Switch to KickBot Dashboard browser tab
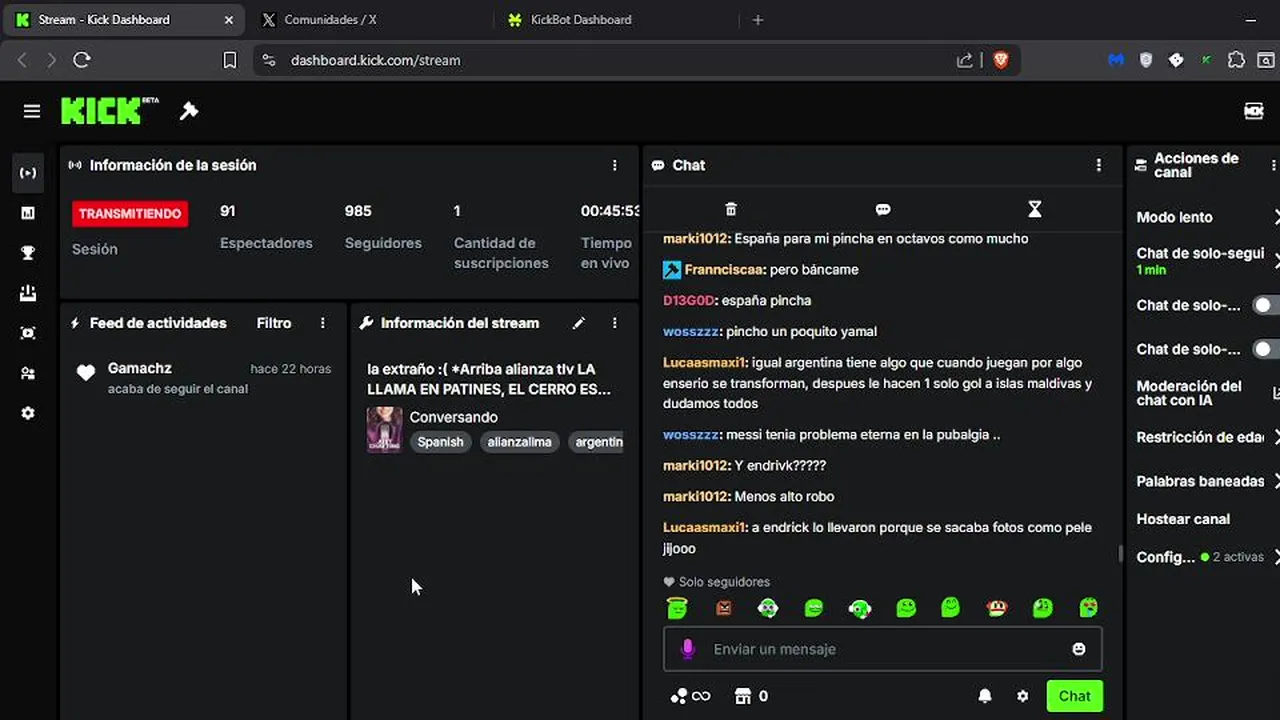Image resolution: width=1280 pixels, height=720 pixels. (617, 20)
